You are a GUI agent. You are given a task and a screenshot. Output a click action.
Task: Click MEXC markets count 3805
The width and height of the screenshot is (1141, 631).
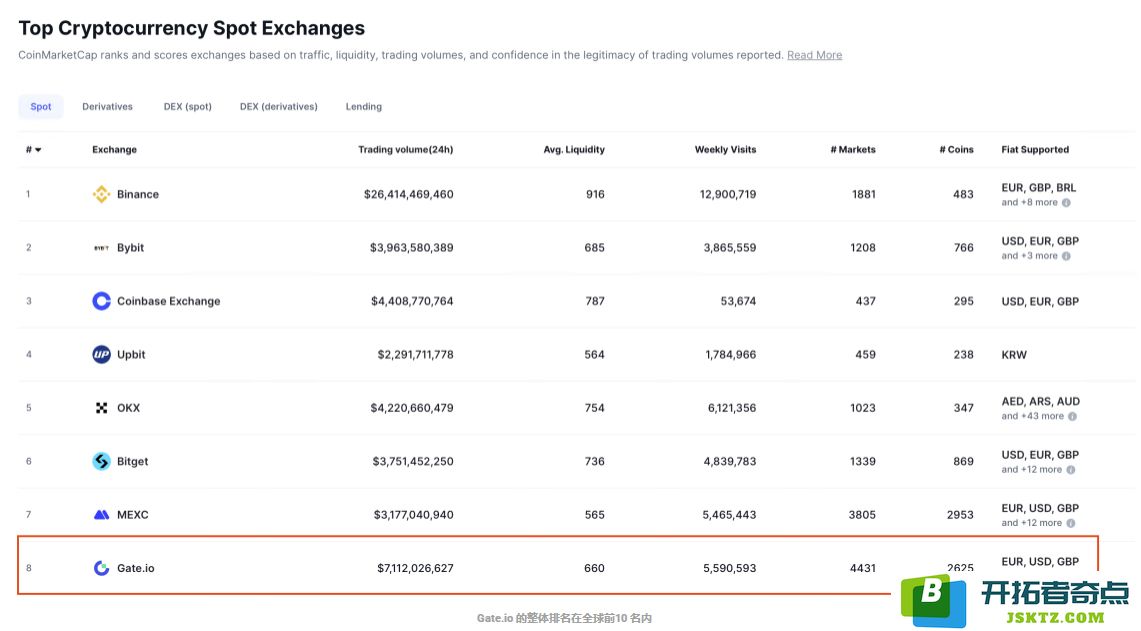[862, 515]
